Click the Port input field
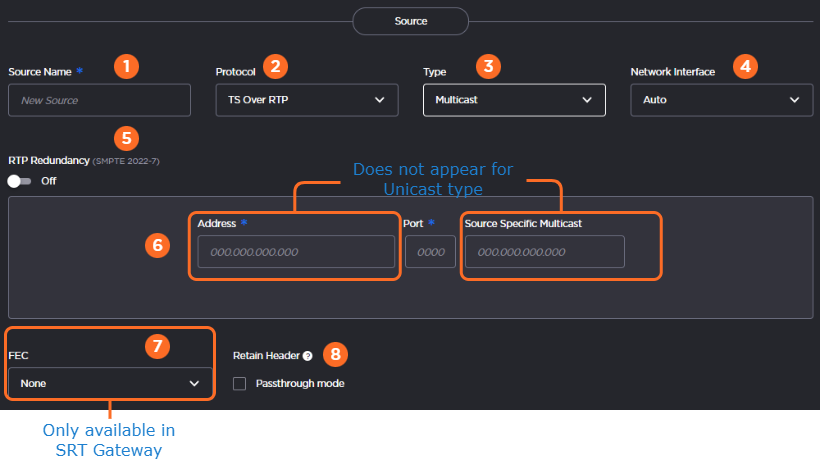This screenshot has width=820, height=459. pyautogui.click(x=430, y=252)
